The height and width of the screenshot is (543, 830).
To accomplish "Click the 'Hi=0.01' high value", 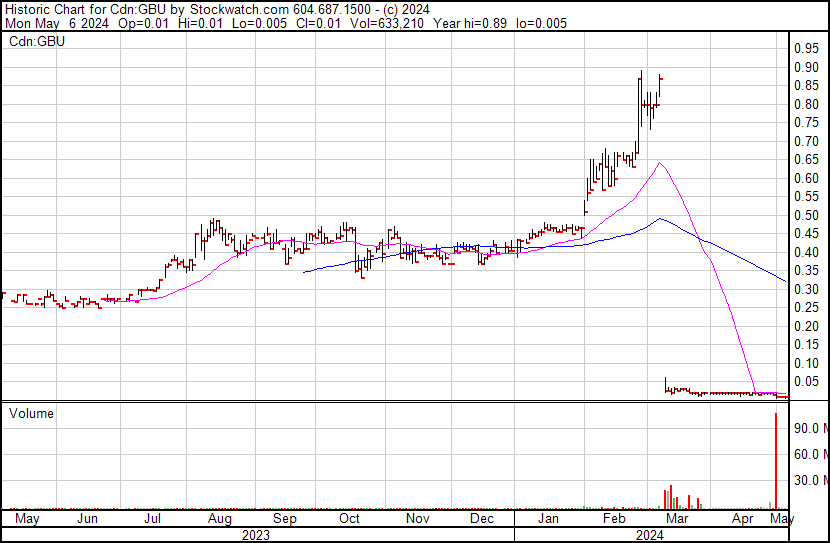I will click(200, 23).
